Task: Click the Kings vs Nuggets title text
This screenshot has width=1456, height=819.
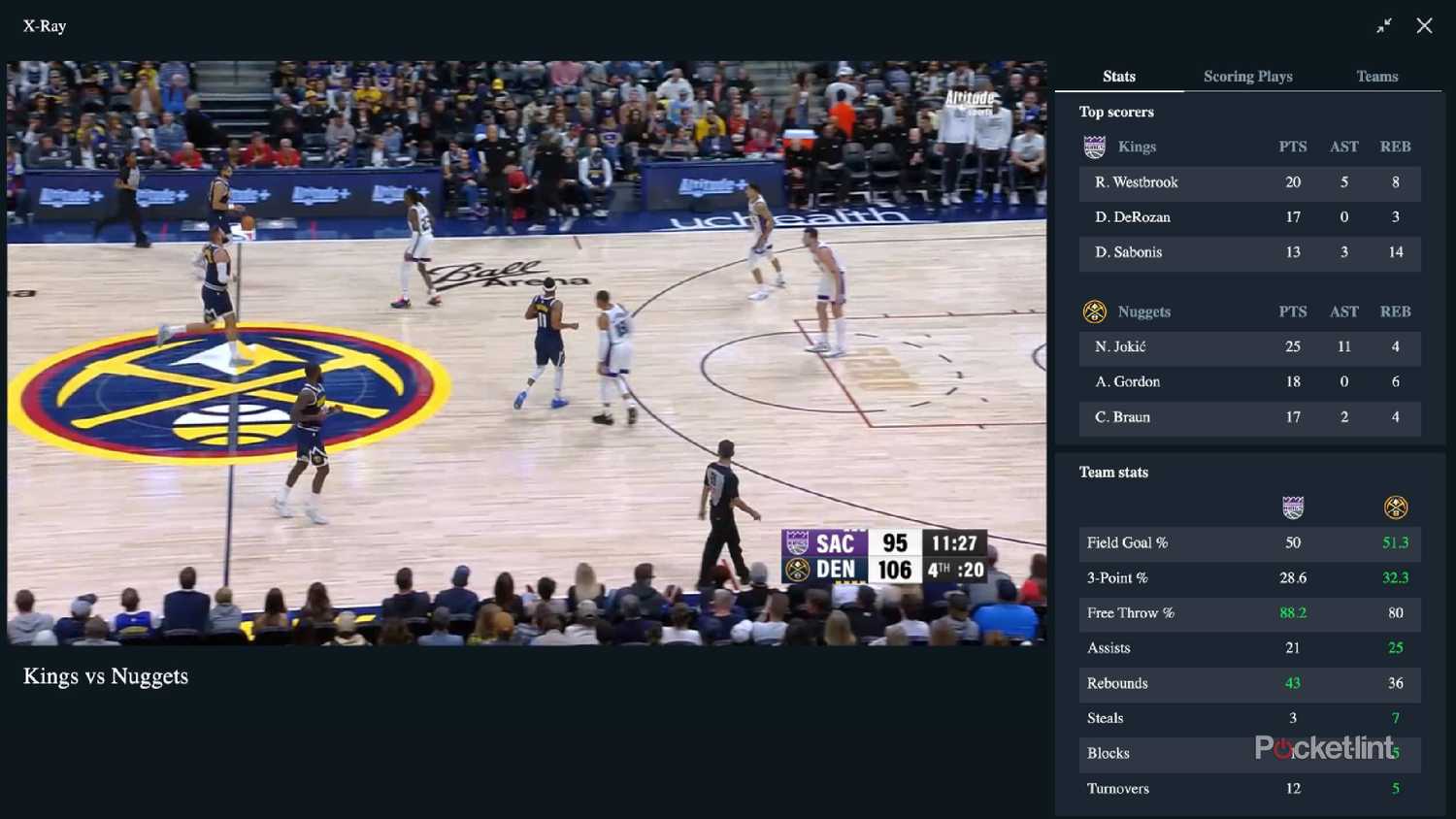Action: point(105,676)
